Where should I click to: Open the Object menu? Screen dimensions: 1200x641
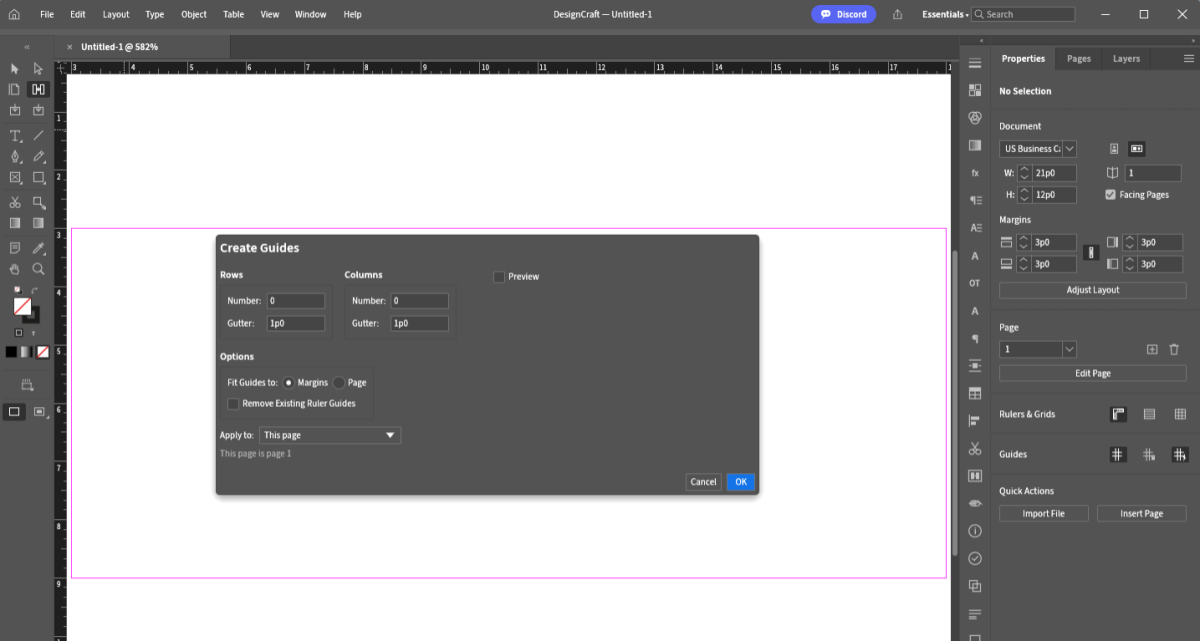pyautogui.click(x=194, y=14)
